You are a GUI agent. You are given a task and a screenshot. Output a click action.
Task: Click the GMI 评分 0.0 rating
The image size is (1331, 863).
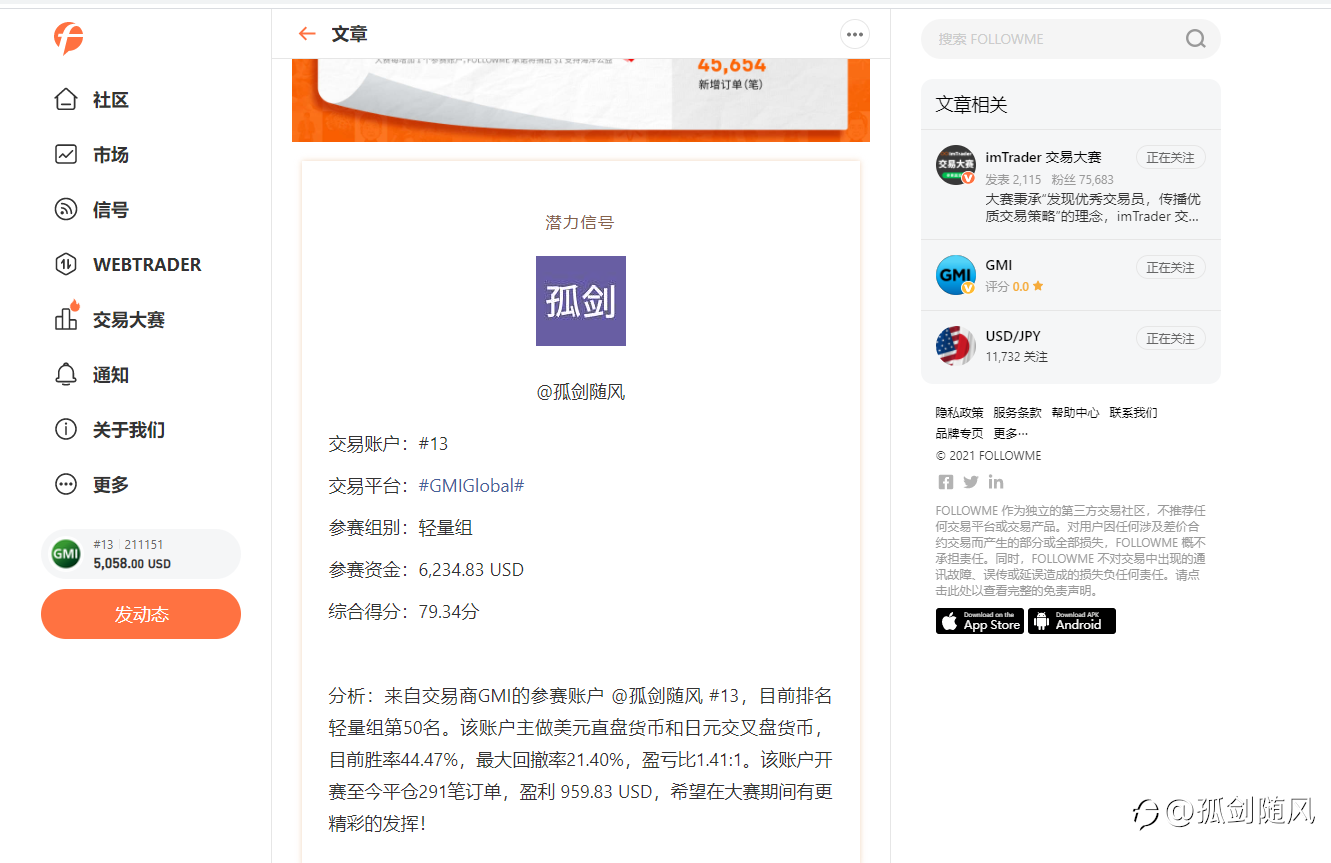coord(1014,286)
